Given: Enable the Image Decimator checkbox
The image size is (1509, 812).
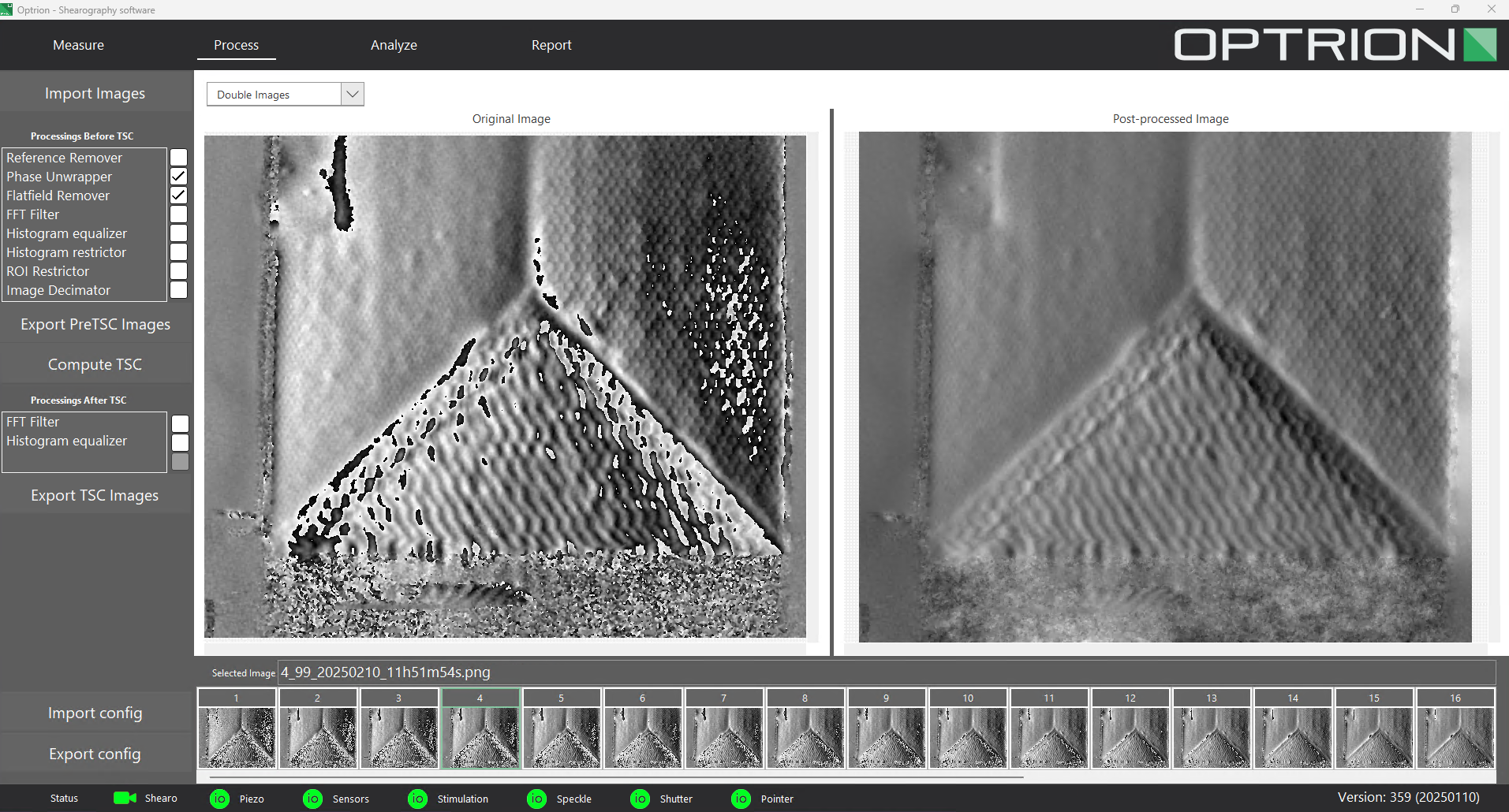Looking at the screenshot, I should point(179,290).
